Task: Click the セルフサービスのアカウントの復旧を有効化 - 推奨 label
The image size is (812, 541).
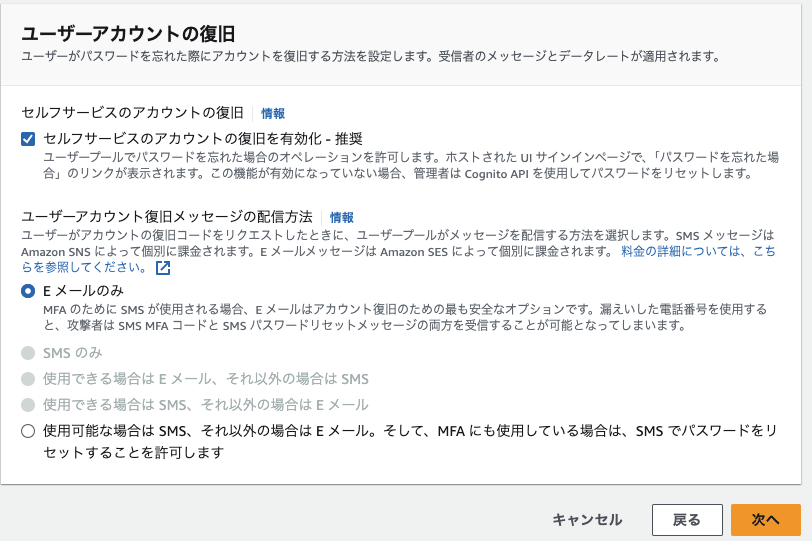Action: 202,139
